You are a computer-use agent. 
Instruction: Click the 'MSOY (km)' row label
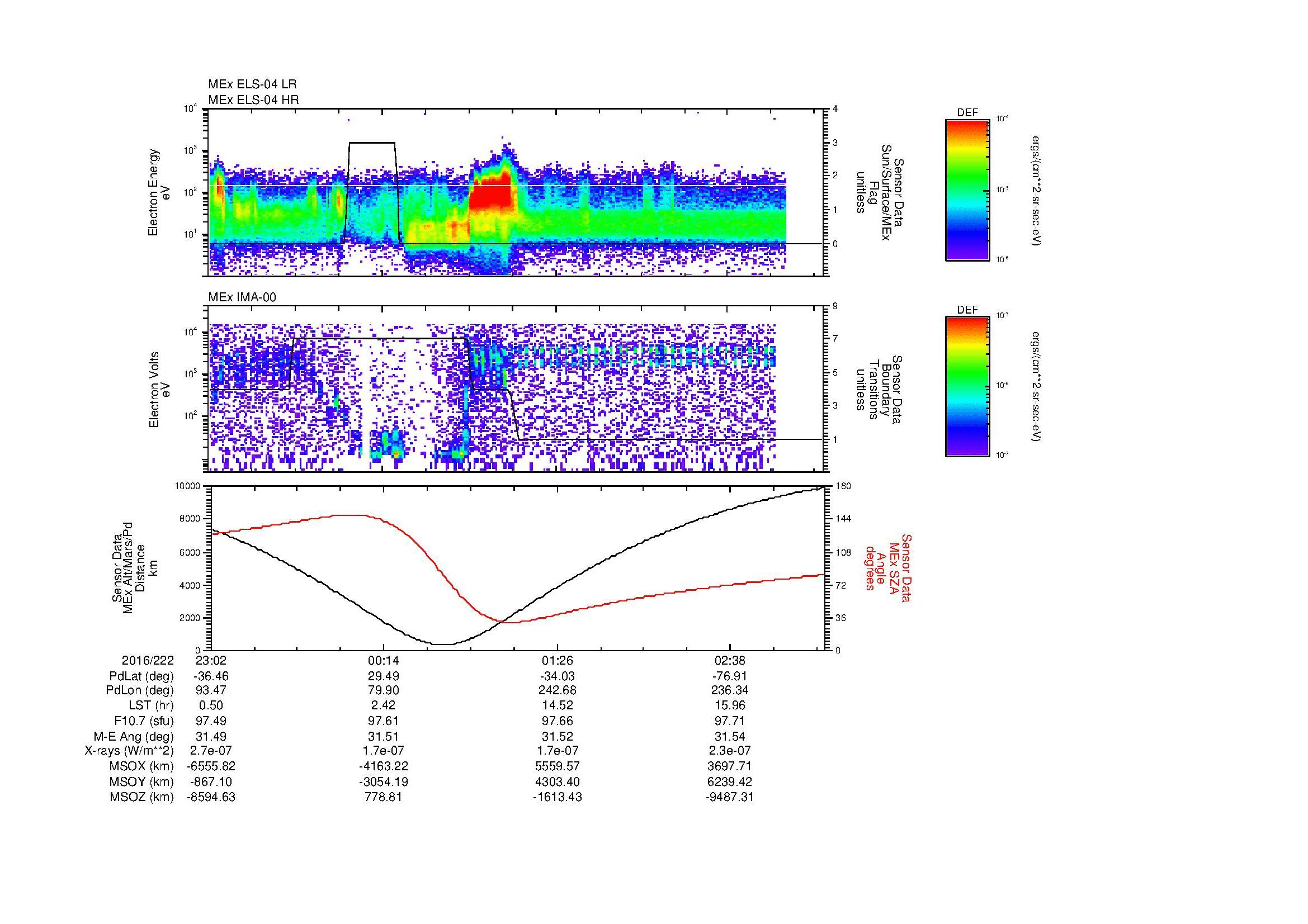[141, 781]
